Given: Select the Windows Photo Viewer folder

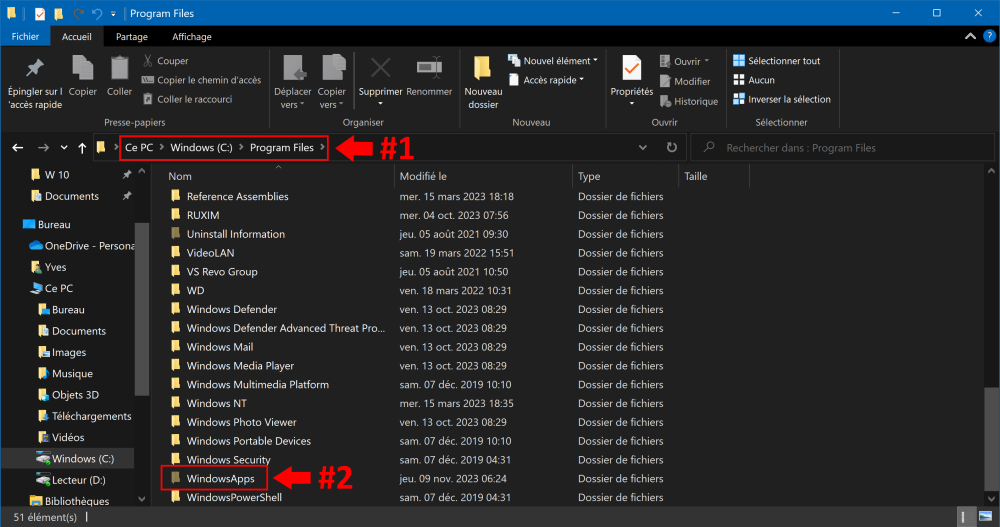Looking at the screenshot, I should (240, 422).
